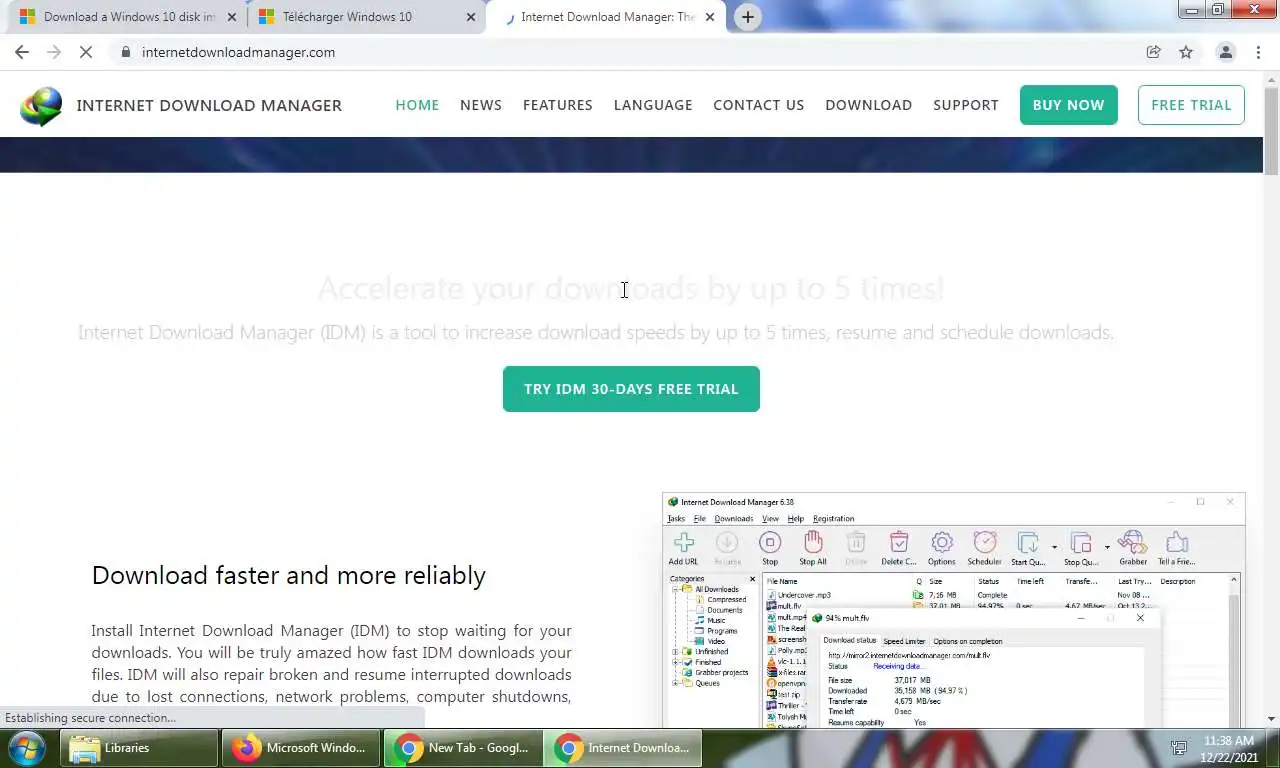Share this page using the share icon
The image size is (1280, 768).
coord(1153,52)
